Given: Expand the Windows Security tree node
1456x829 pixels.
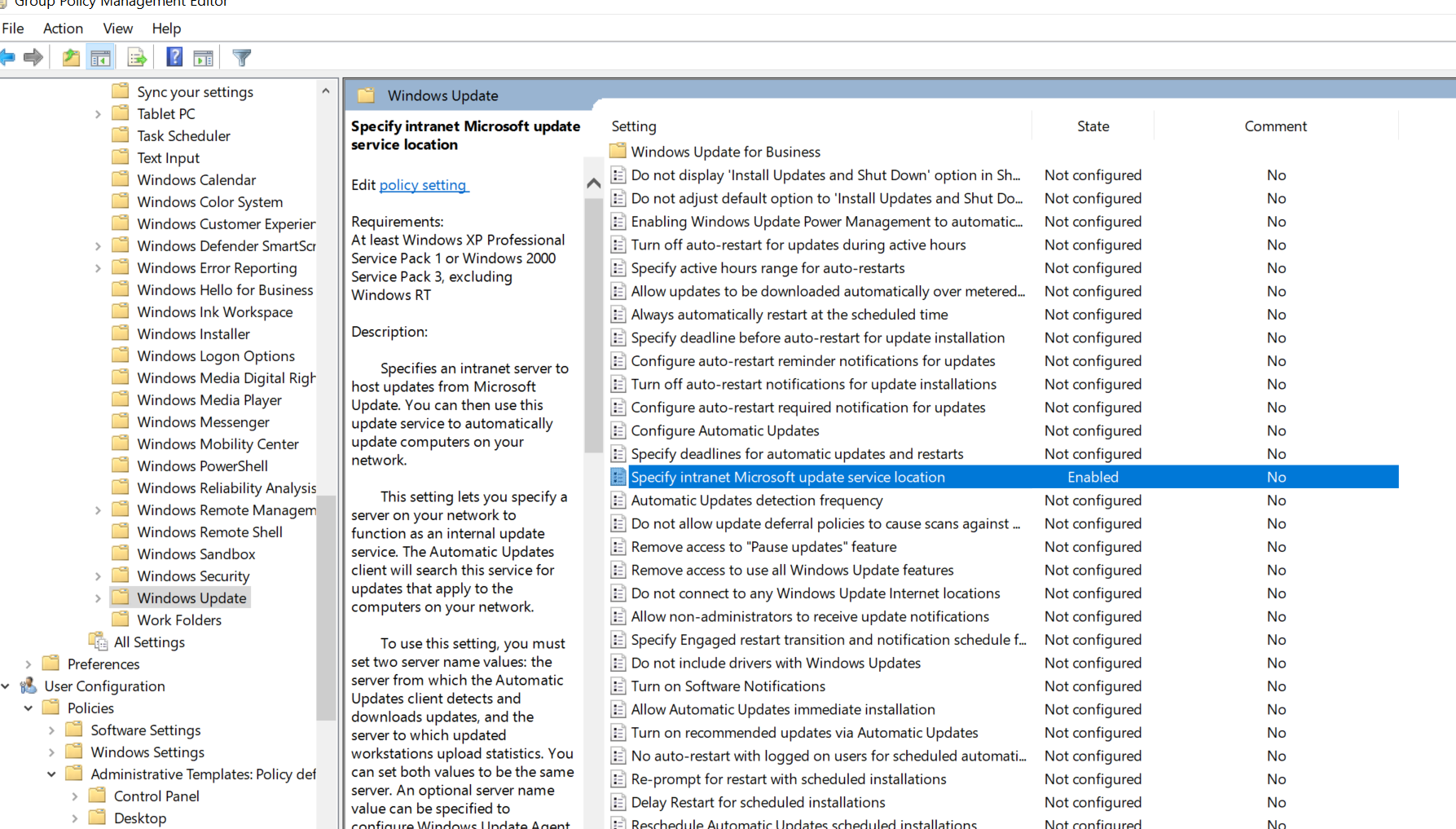Looking at the screenshot, I should (98, 576).
